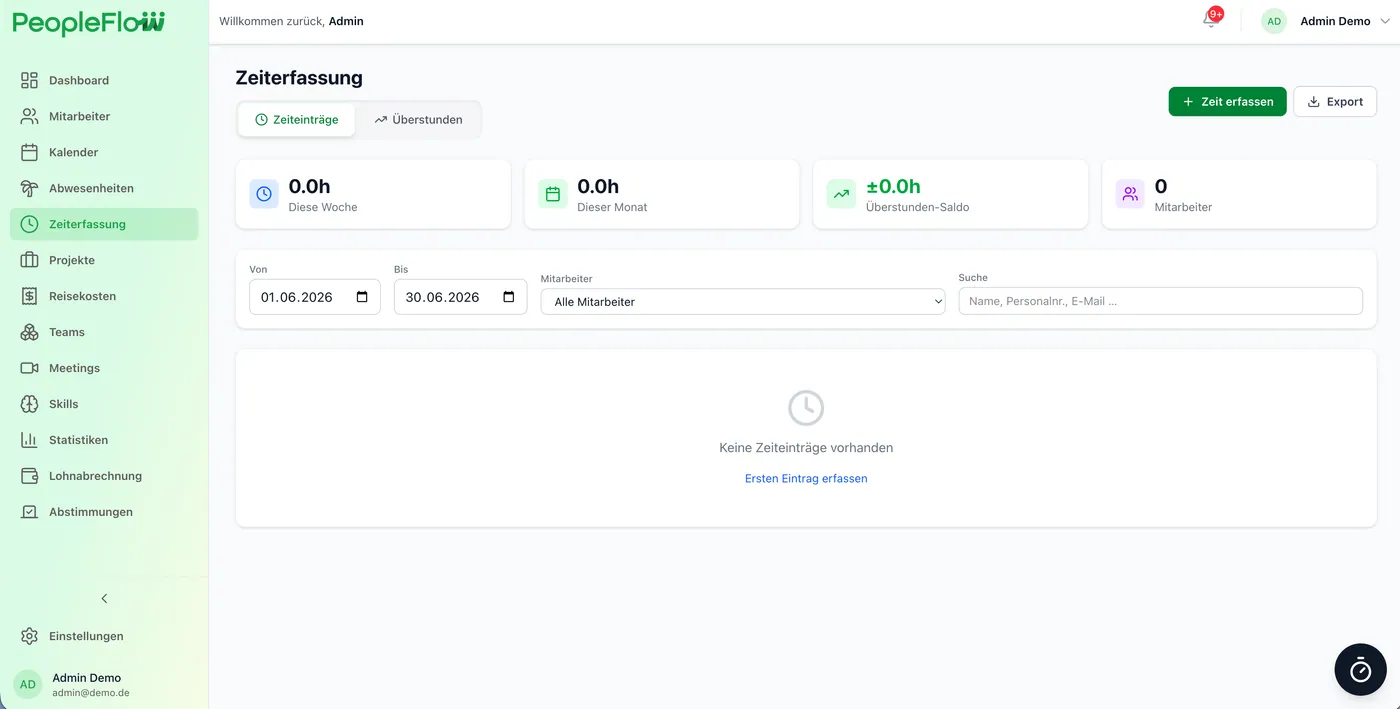Click the Überstunden-Saldo card
Screen dimensions: 1400x709
[950, 194]
